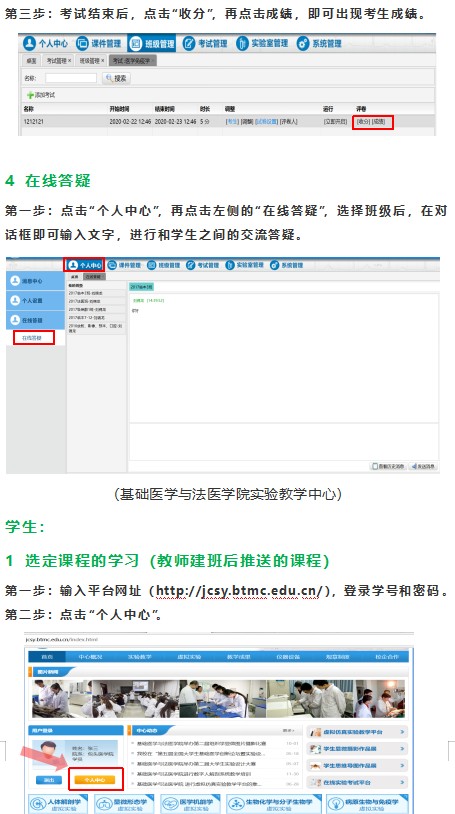Click the 发送消息 button in chat

[x=422, y=466]
